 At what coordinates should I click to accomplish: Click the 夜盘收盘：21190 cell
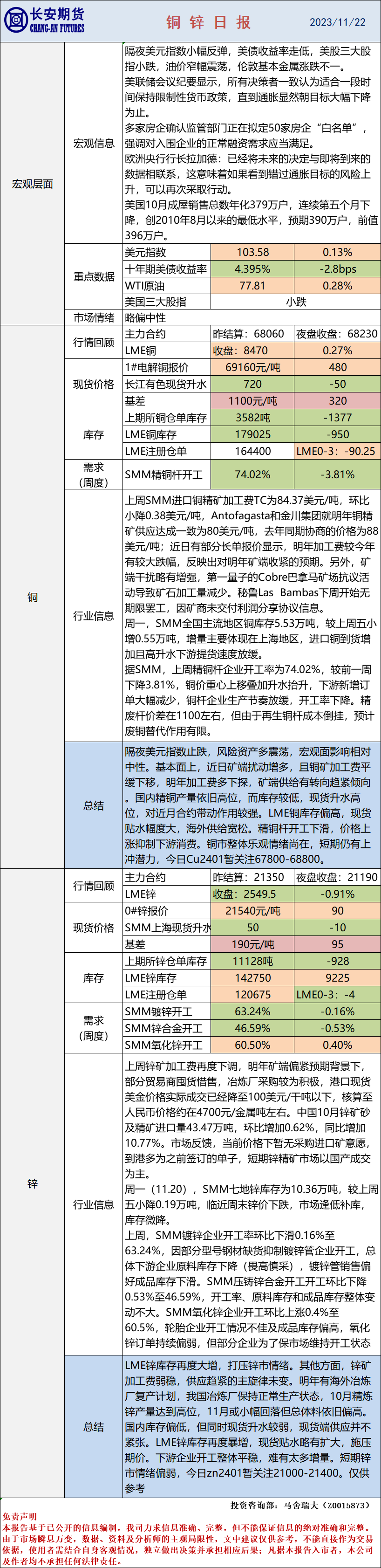[337, 878]
